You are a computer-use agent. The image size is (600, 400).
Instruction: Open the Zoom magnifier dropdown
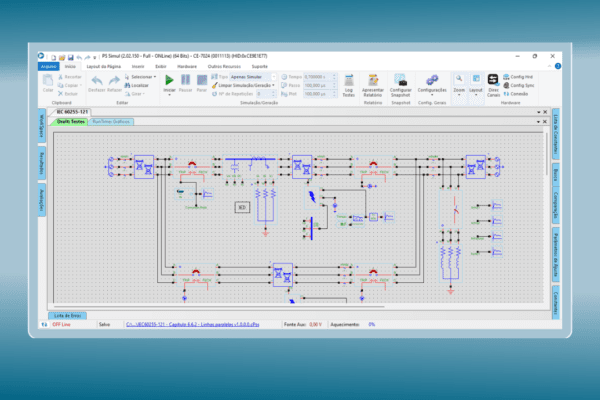pyautogui.click(x=459, y=85)
